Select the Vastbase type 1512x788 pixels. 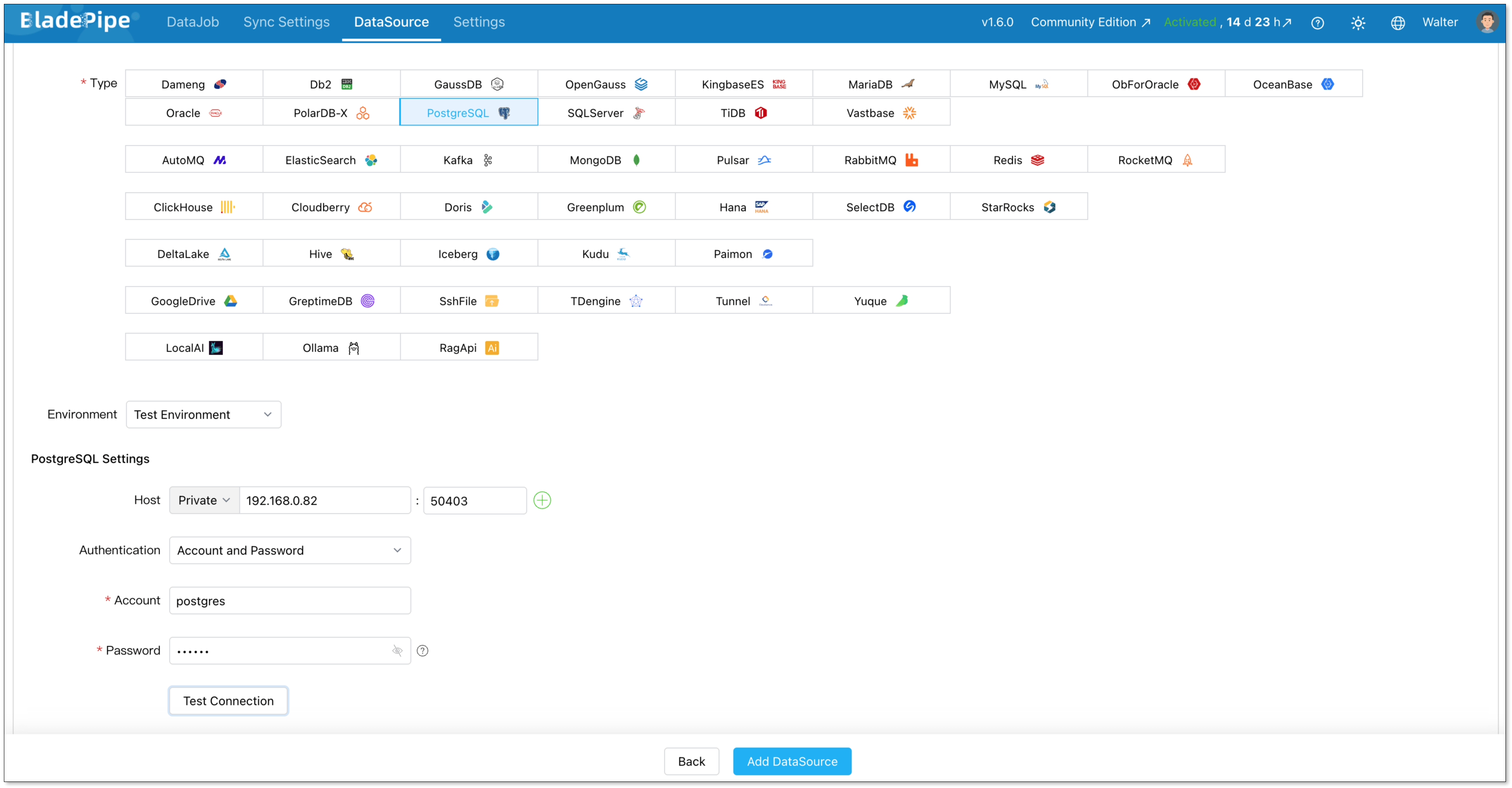coord(881,113)
